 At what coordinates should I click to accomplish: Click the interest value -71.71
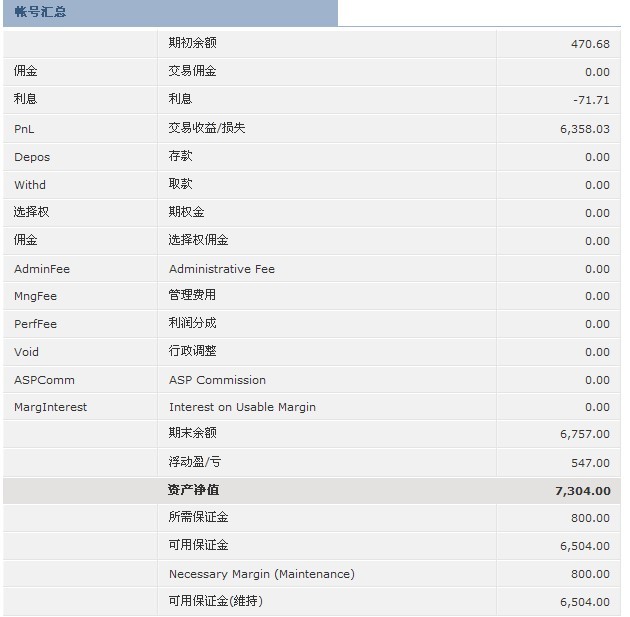[x=591, y=100]
